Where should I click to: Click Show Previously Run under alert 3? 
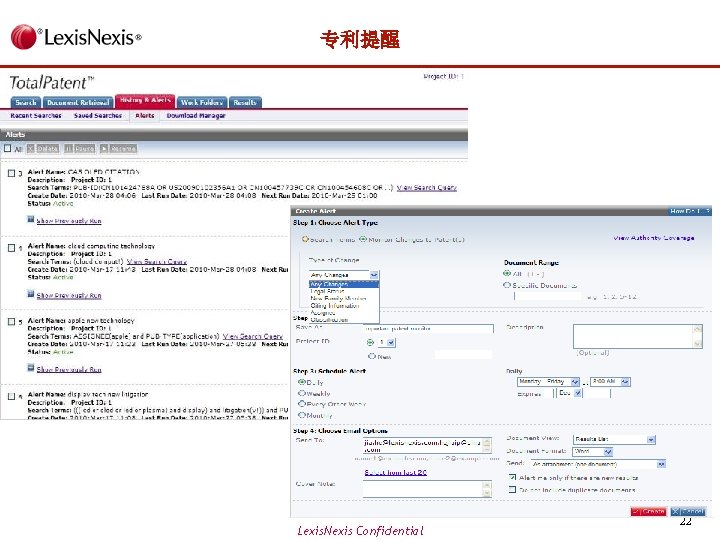coord(69,221)
